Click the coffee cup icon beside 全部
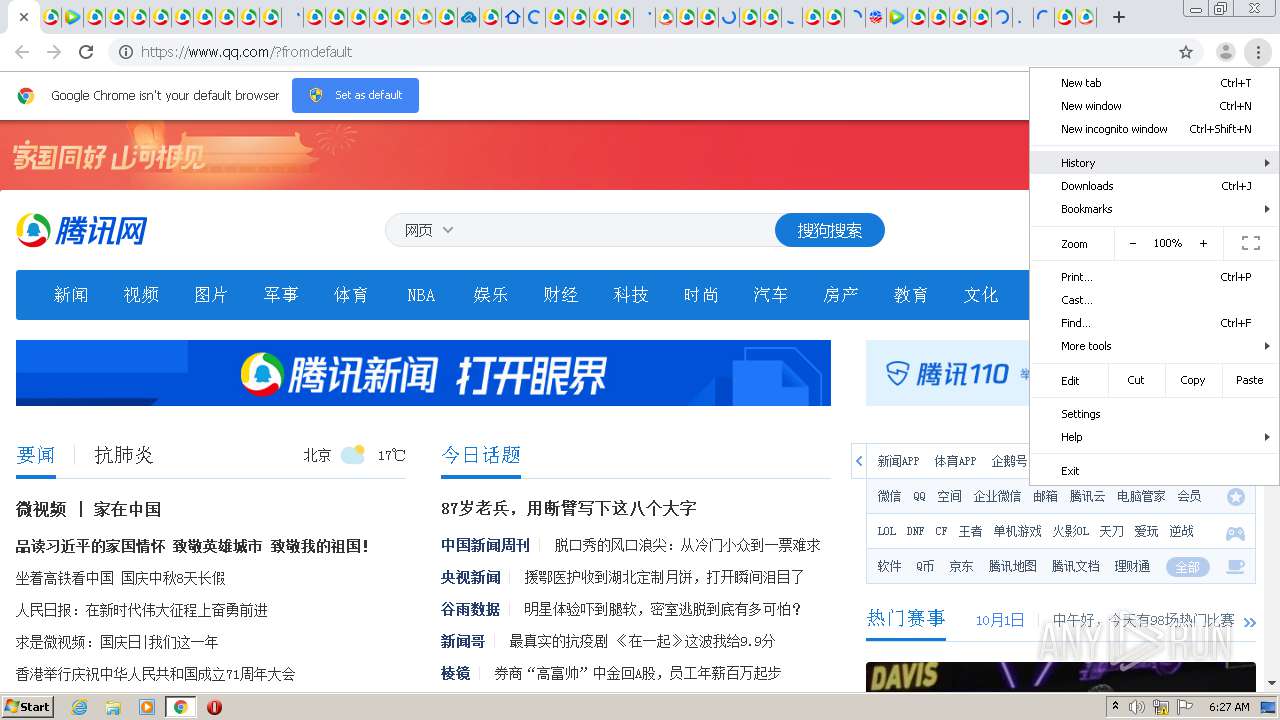 point(1236,566)
